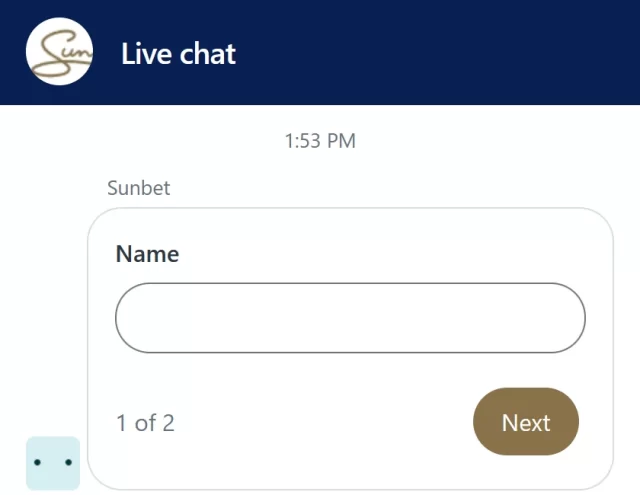Click the 1:53 PM timestamp
Screen dimensions: 640x495
320,141
